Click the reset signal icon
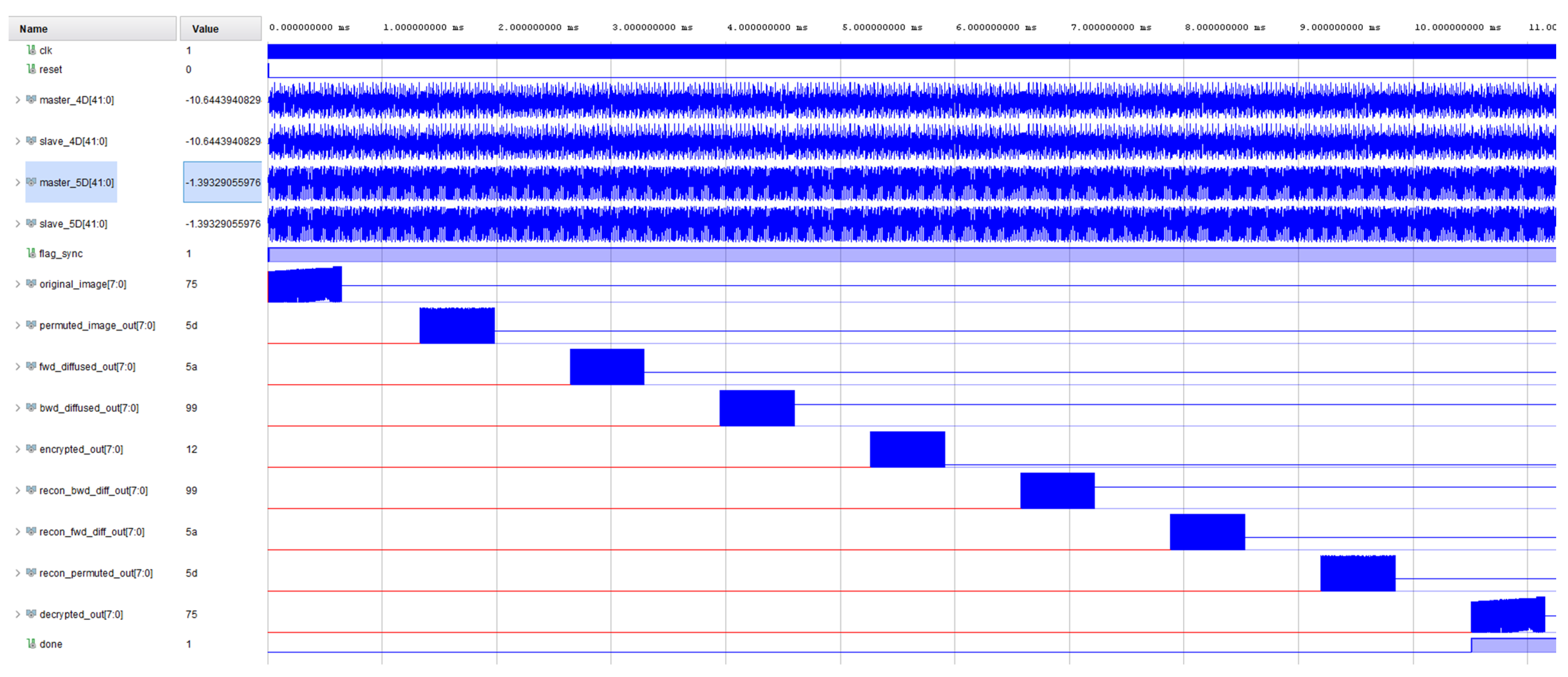Viewport: 1568px width, 677px height. (x=31, y=69)
